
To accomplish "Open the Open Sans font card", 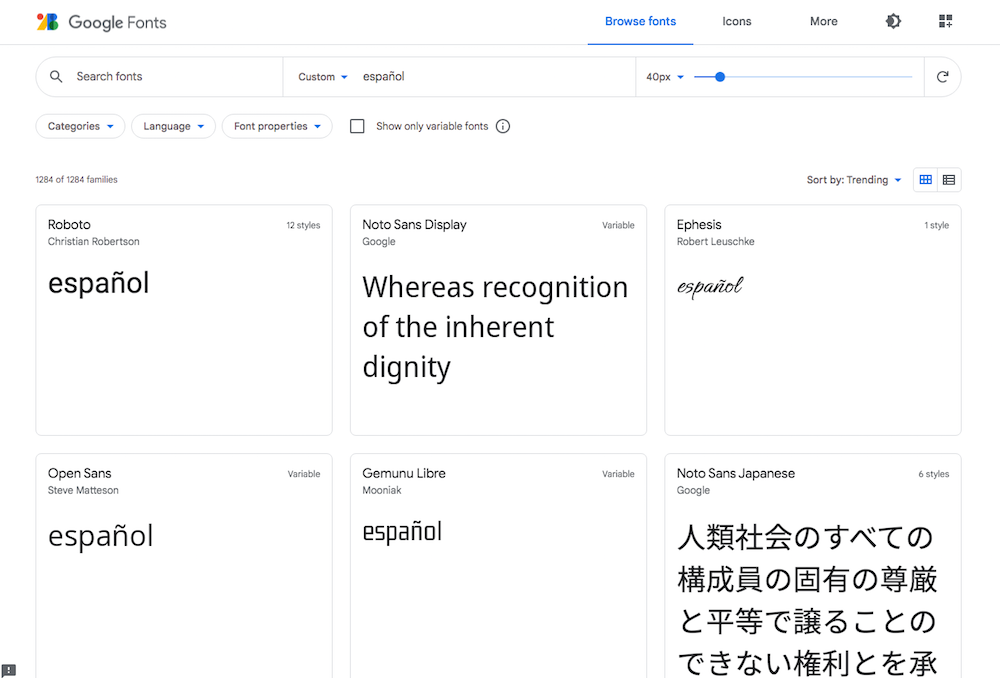I will 184,565.
